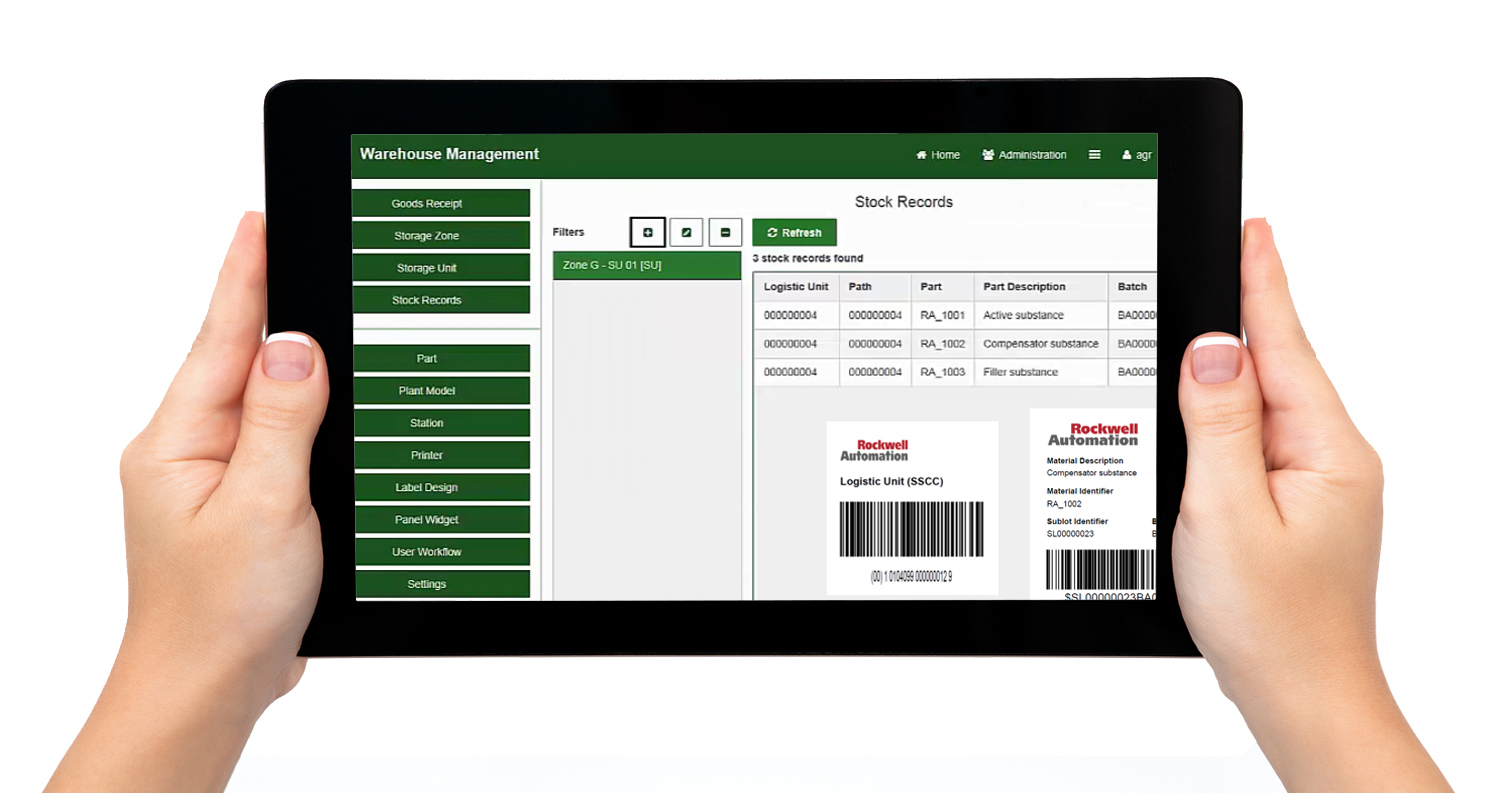Open the Goods Receipt section
Image resolution: width=1500 pixels, height=793 pixels.
pyautogui.click(x=441, y=203)
